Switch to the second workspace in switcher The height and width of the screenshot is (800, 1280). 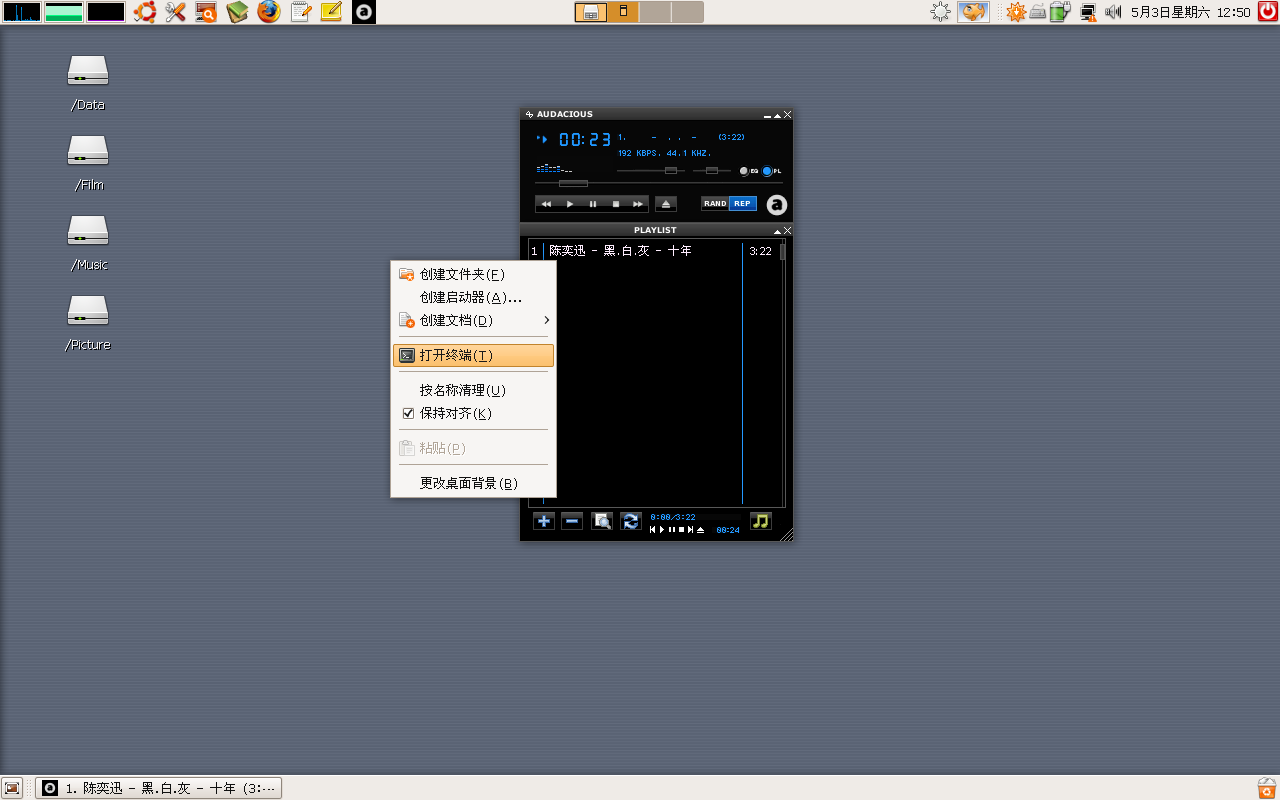[x=623, y=12]
